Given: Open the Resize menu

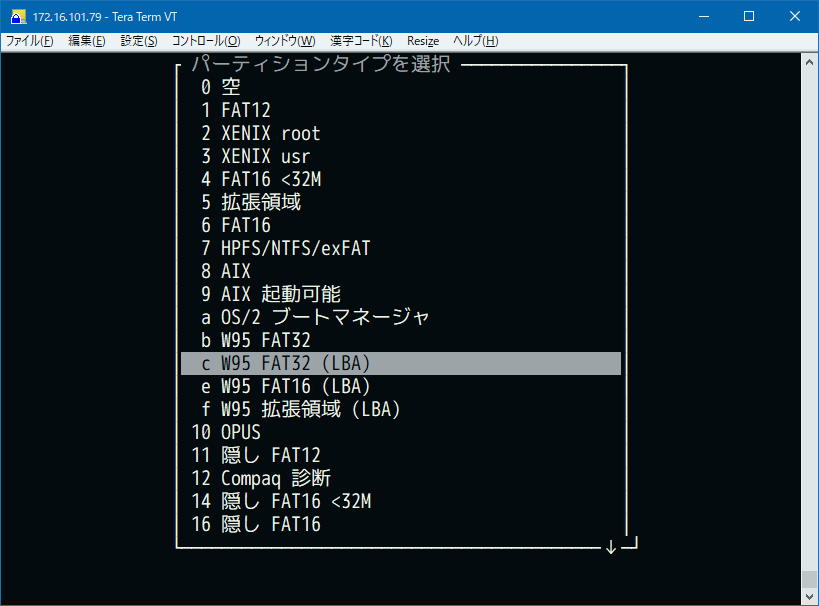Looking at the screenshot, I should [x=423, y=41].
